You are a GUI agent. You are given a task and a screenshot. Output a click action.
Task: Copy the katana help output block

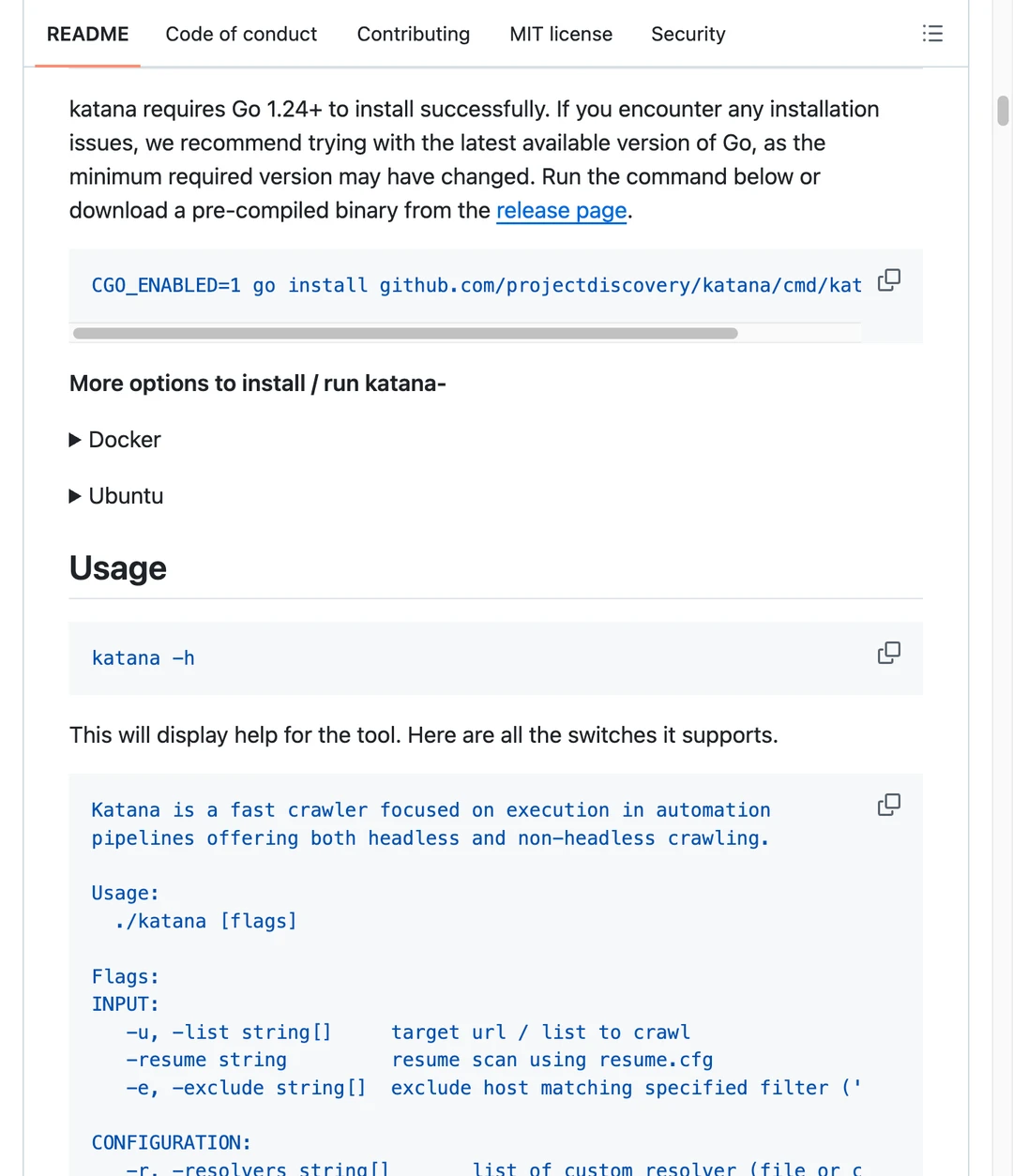pos(889,805)
